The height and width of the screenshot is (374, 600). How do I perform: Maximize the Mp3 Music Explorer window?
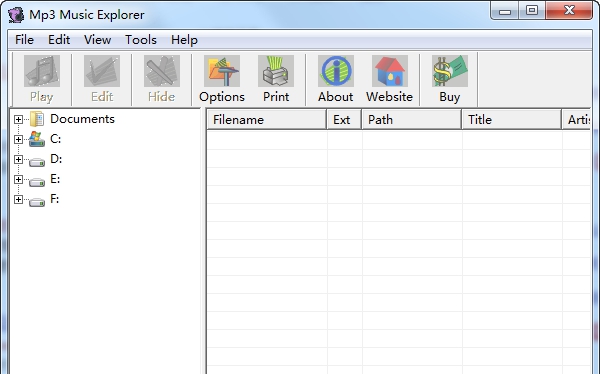pyautogui.click(x=532, y=11)
